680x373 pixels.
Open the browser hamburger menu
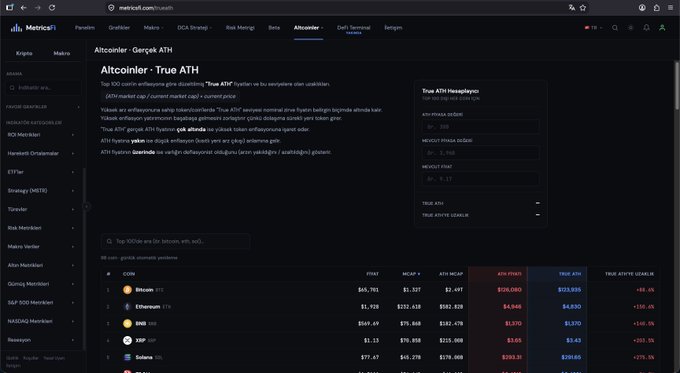(x=670, y=8)
